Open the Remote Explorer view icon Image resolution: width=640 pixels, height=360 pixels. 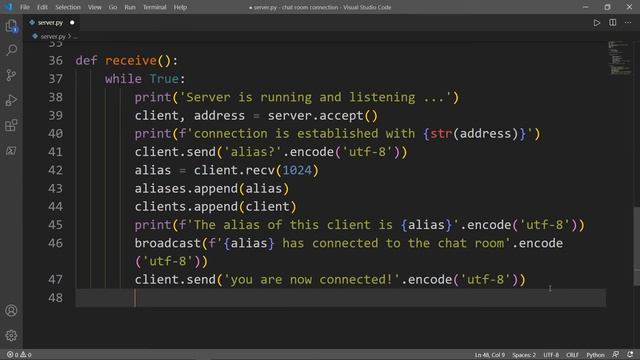(x=11, y=151)
